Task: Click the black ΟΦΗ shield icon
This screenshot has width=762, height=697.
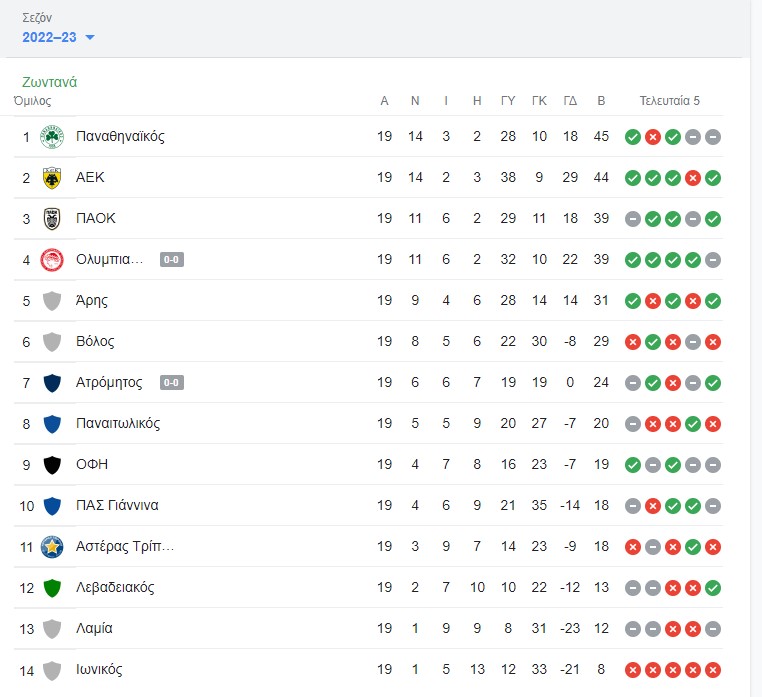Action: pyautogui.click(x=52, y=465)
